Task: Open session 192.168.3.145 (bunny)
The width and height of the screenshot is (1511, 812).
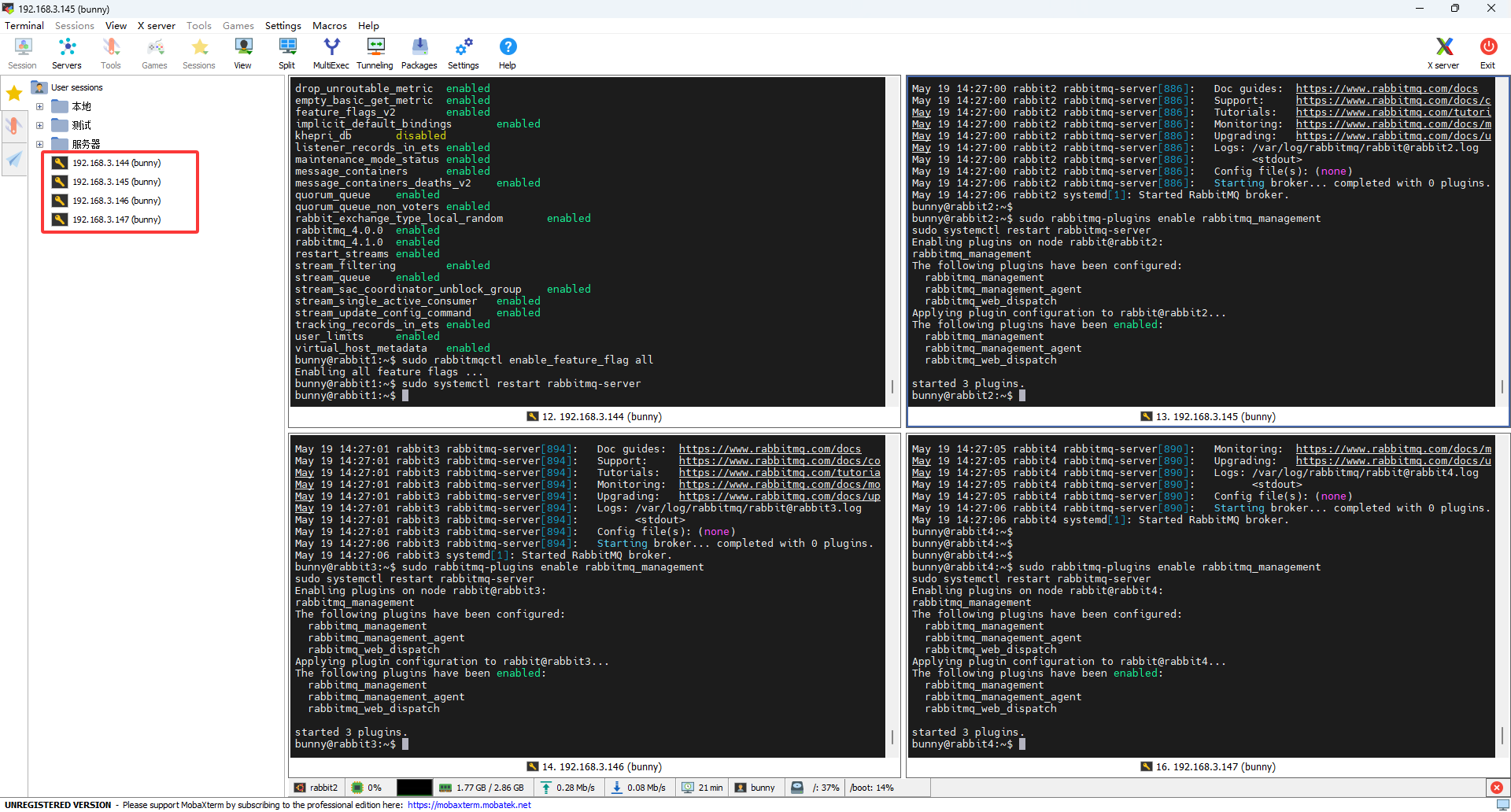Action: (107, 182)
